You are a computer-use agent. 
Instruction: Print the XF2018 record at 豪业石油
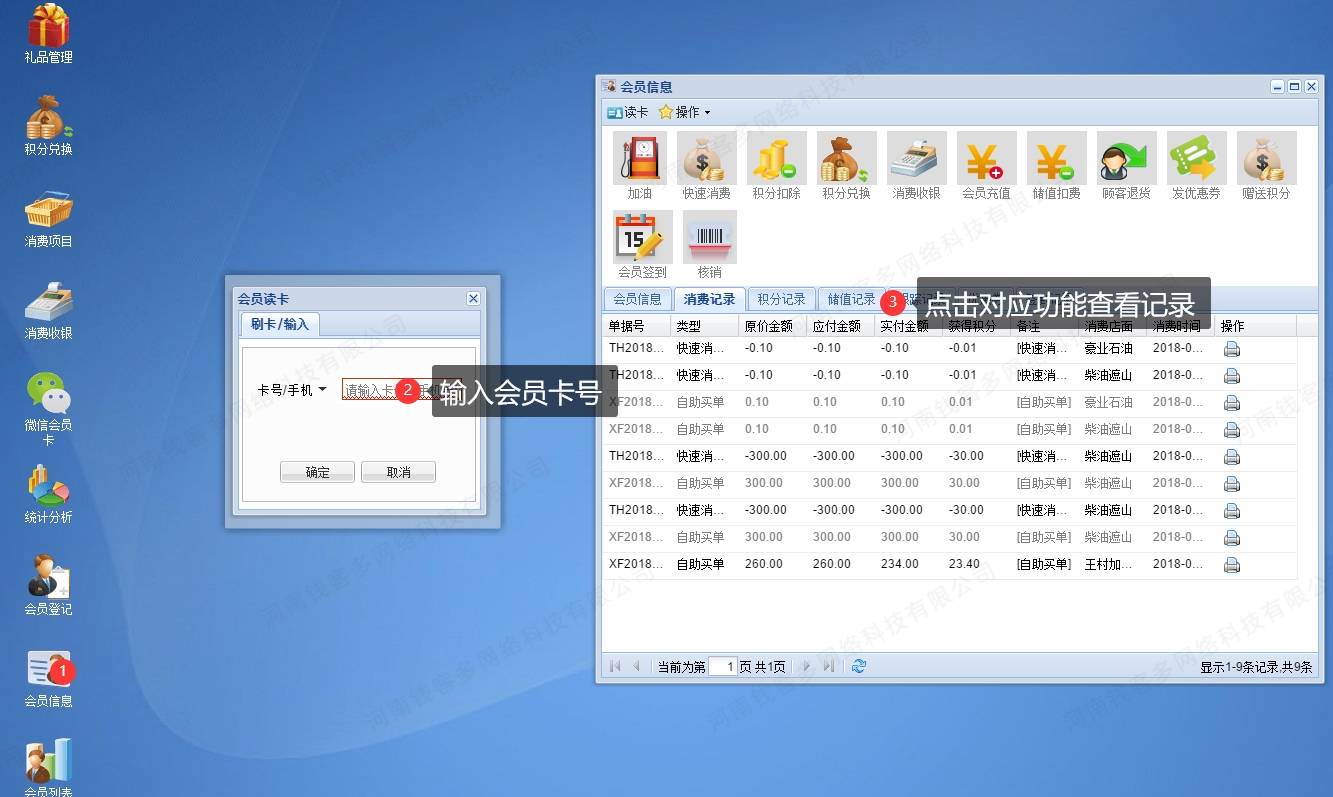tap(1232, 403)
